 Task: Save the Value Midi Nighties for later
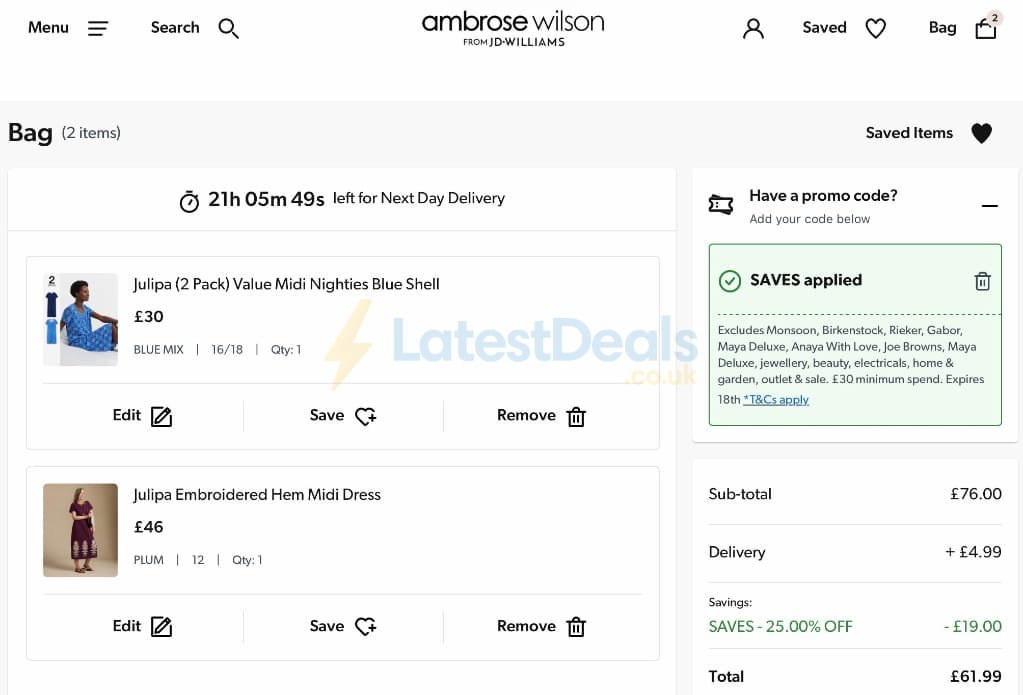pos(343,416)
